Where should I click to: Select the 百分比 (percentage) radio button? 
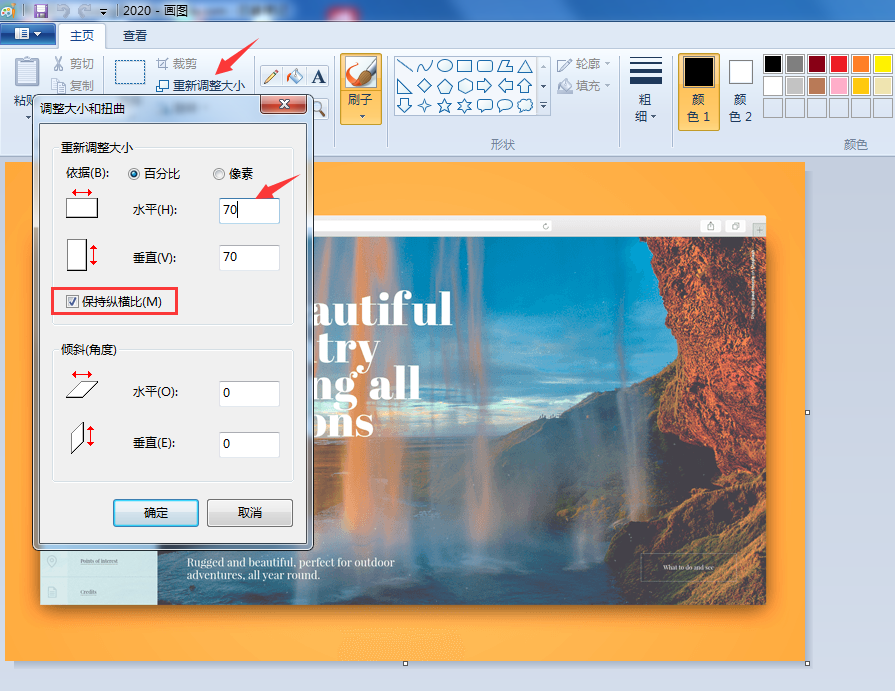tap(134, 174)
